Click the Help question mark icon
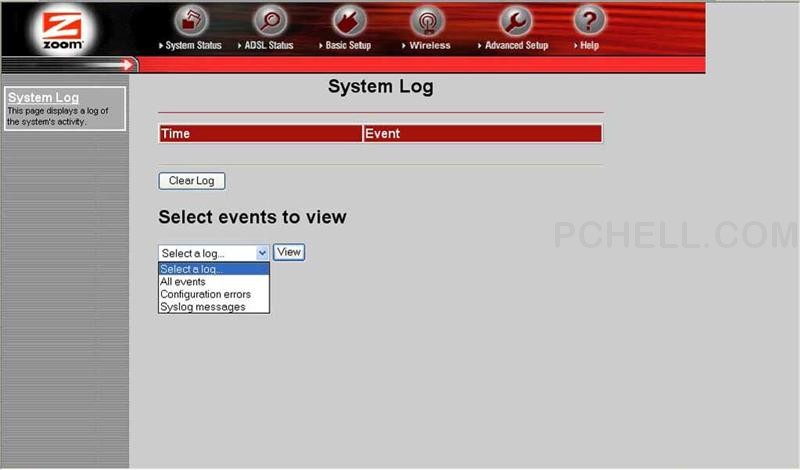This screenshot has height=470, width=800. pyautogui.click(x=589, y=20)
